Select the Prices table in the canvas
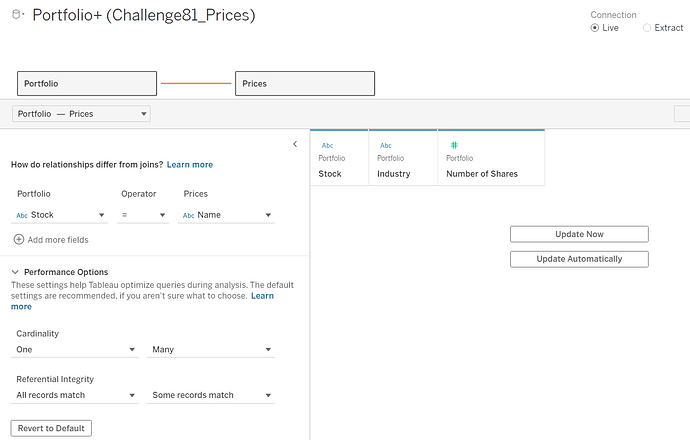 [x=305, y=84]
